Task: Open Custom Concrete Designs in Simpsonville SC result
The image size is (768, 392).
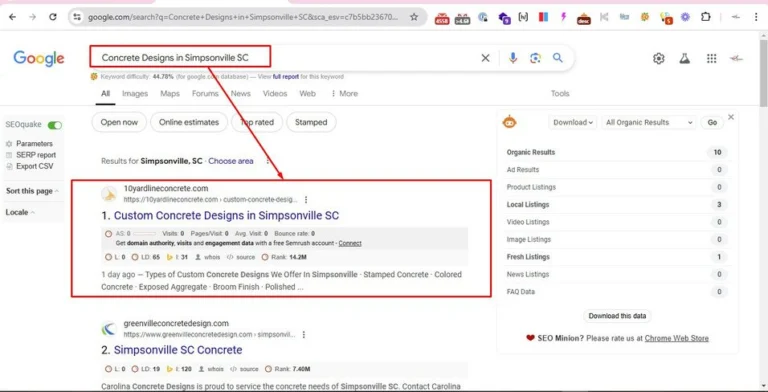Action: [x=226, y=216]
